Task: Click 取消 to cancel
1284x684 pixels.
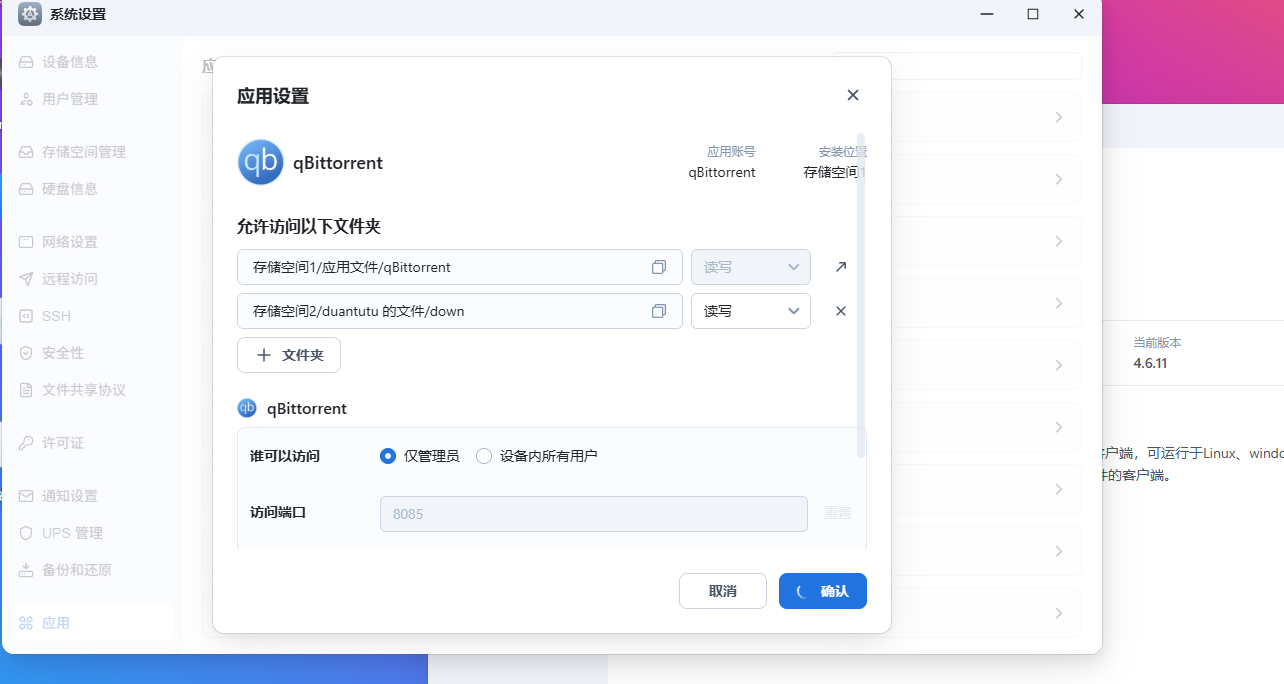Action: point(723,591)
